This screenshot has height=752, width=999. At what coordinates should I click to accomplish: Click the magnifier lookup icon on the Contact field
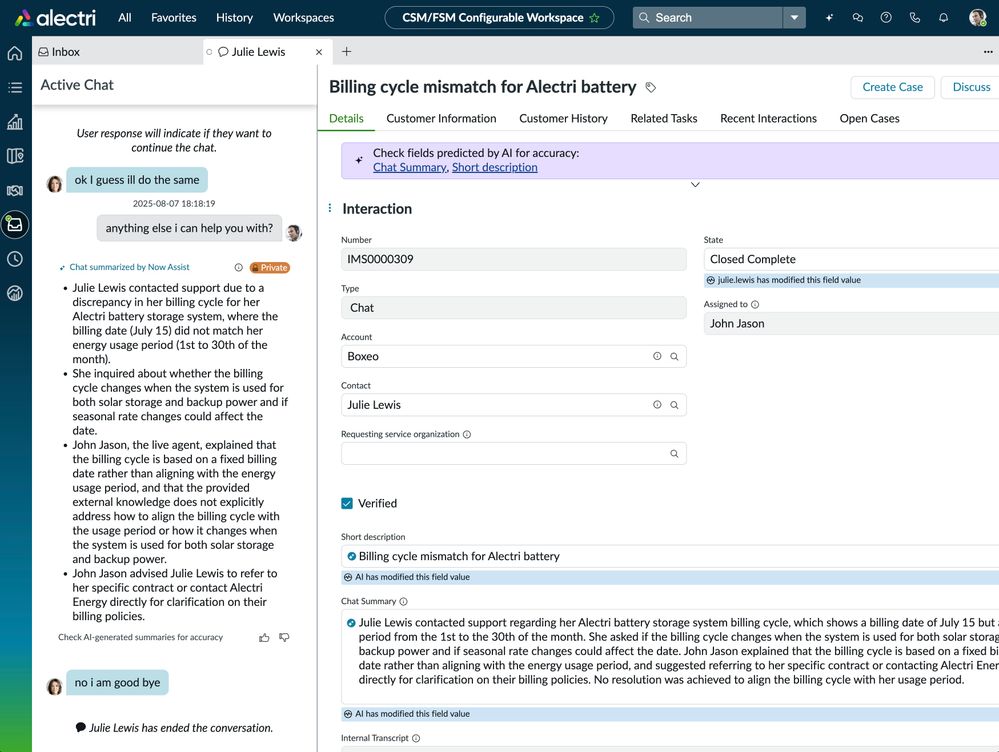676,404
